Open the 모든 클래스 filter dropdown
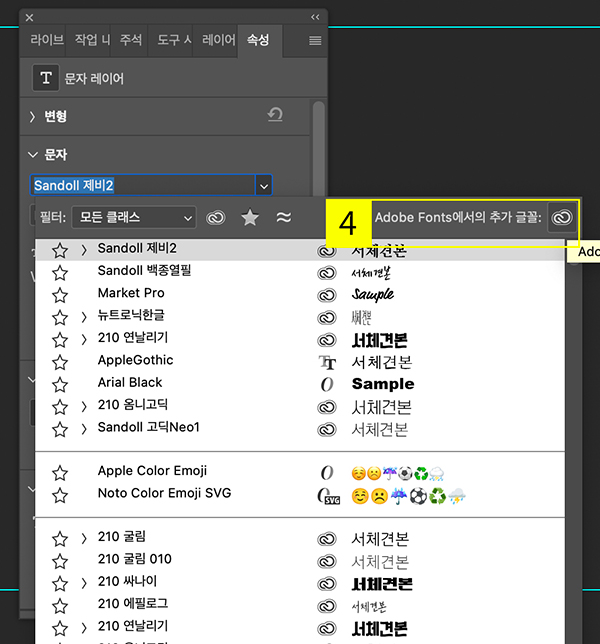Image resolution: width=600 pixels, height=644 pixels. (134, 217)
